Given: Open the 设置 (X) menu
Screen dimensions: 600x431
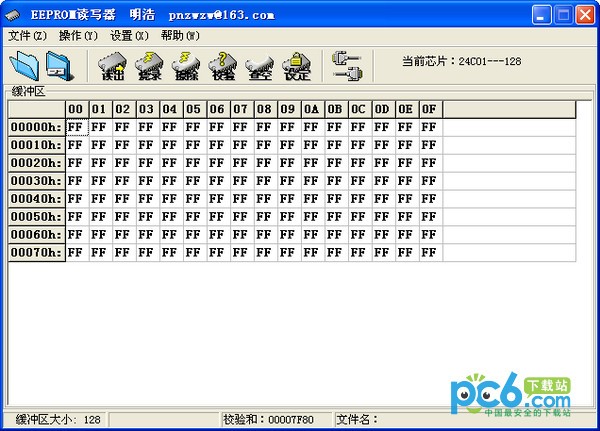Looking at the screenshot, I should 129,36.
